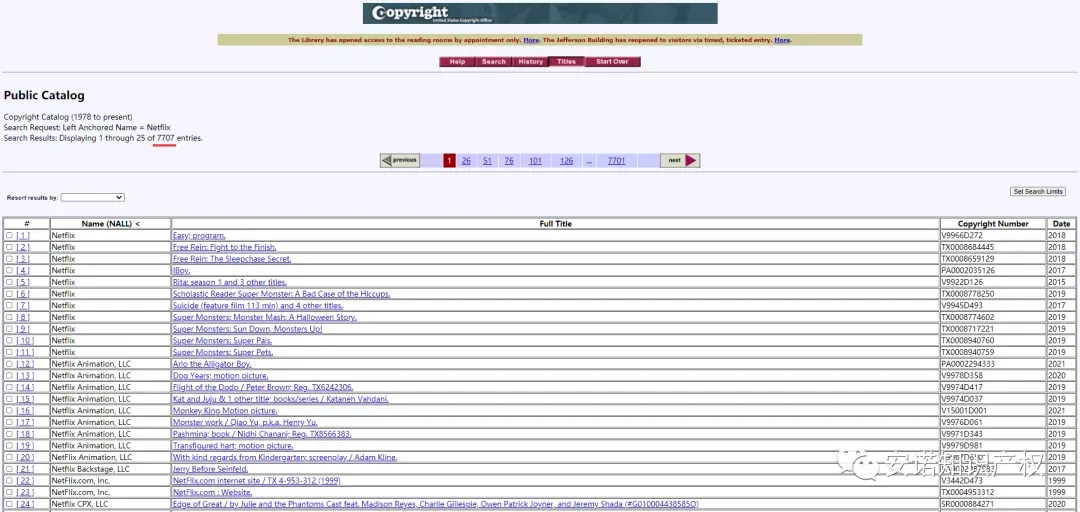Open 'Edge of Great / by Julie and the Phantoms' link
Image resolution: width=1080 pixels, height=512 pixels.
click(x=436, y=504)
